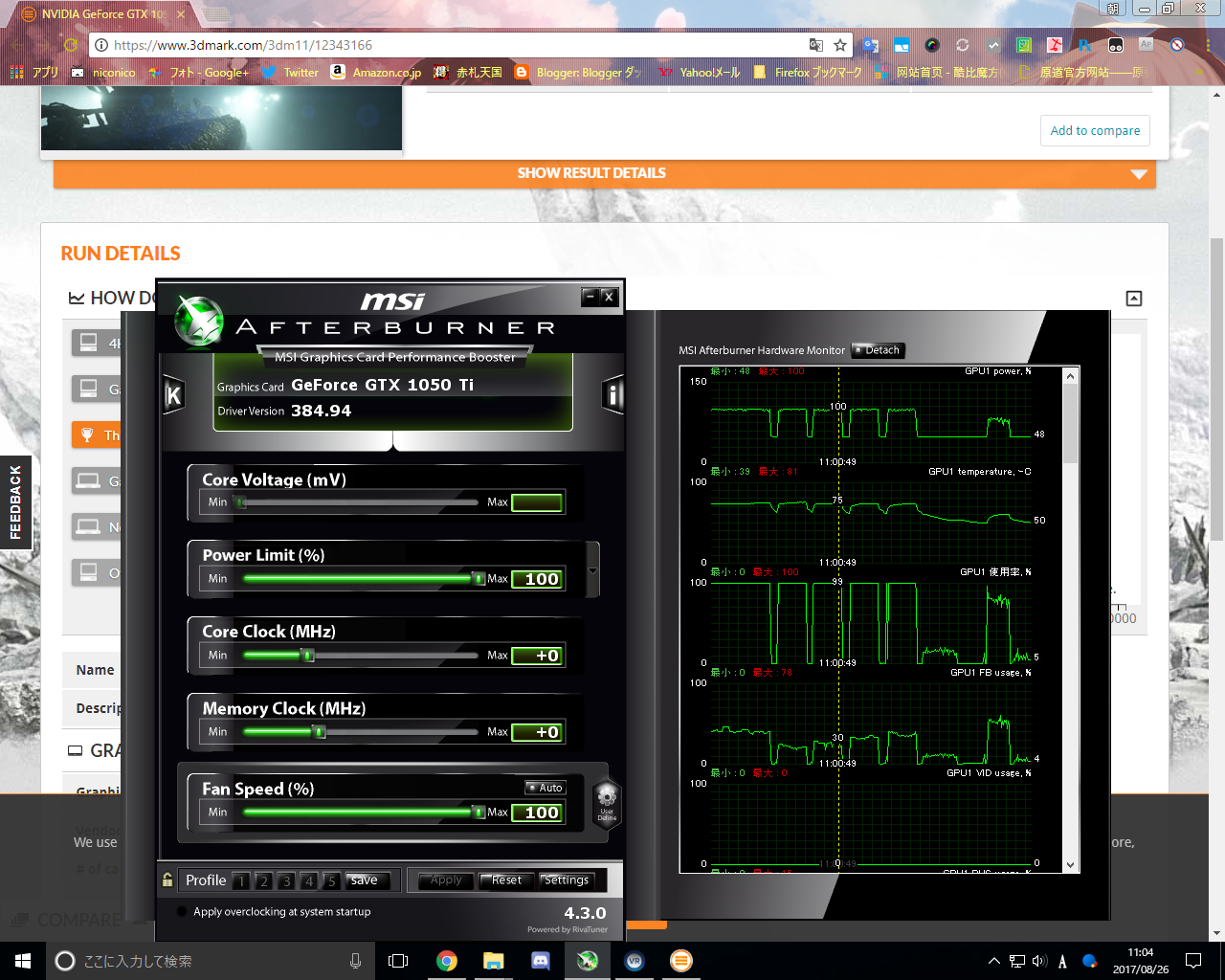This screenshot has width=1225, height=980.
Task: Reset Afterburner settings
Action: 506,880
